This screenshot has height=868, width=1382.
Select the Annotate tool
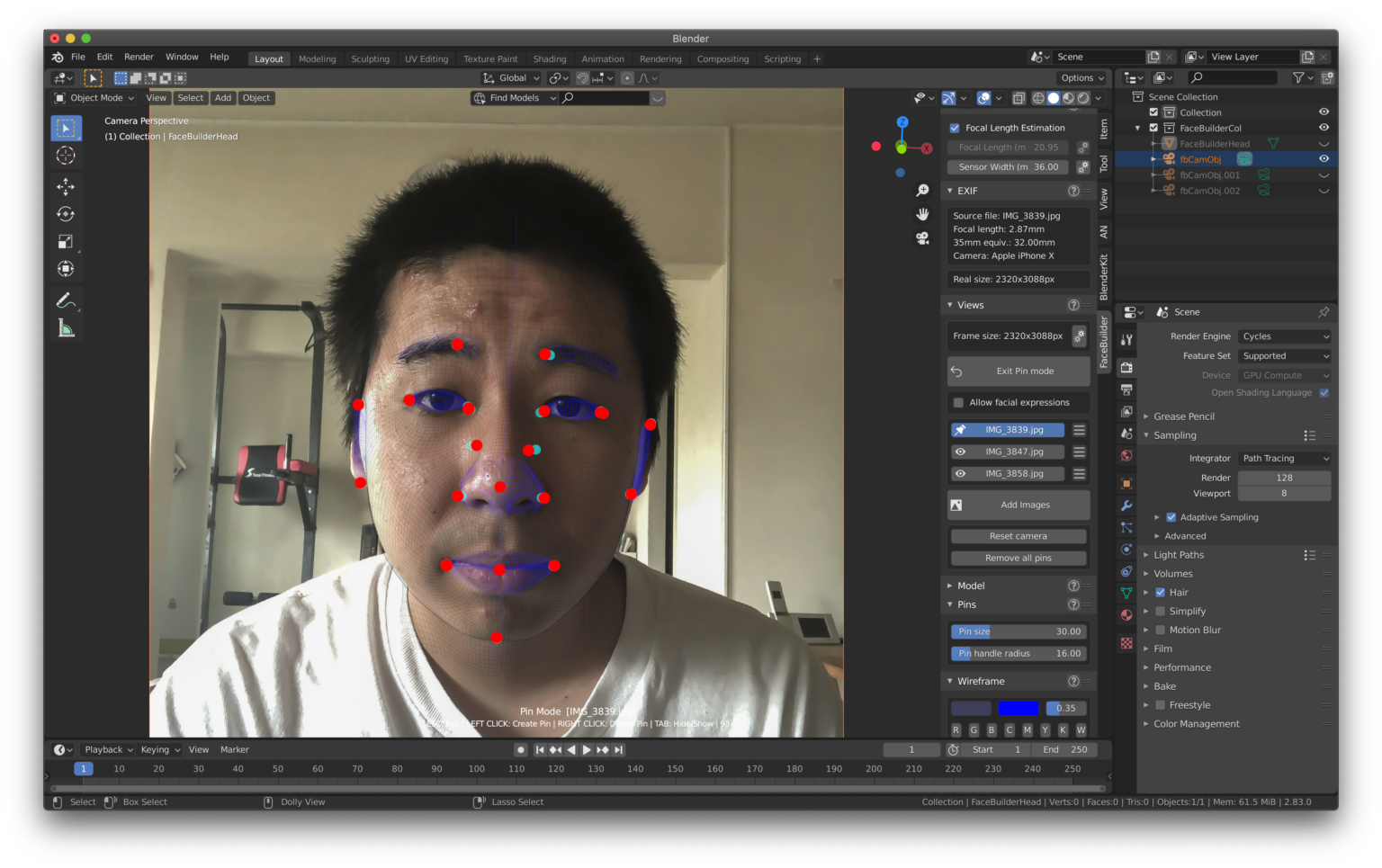[x=66, y=300]
